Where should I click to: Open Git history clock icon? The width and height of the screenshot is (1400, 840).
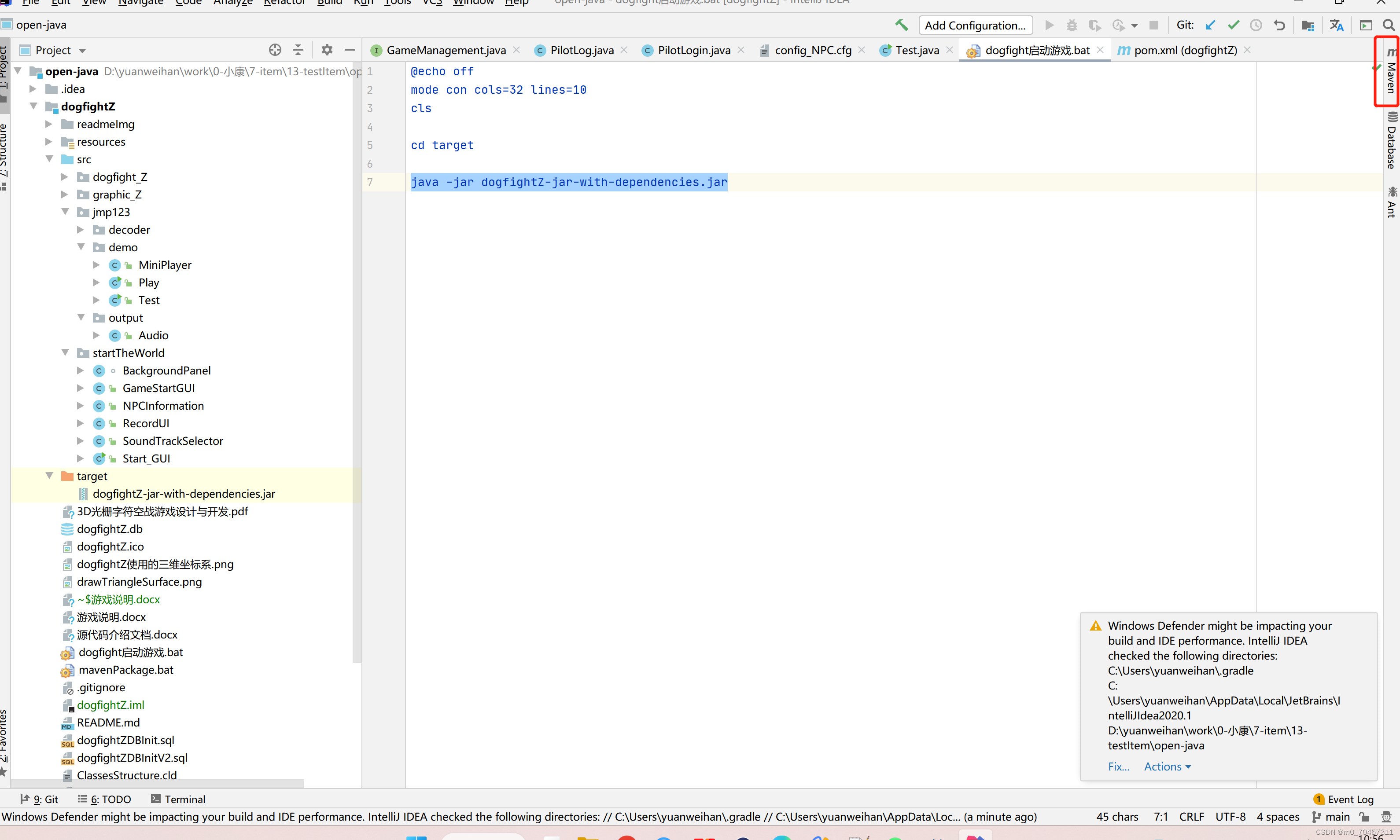point(1256,25)
